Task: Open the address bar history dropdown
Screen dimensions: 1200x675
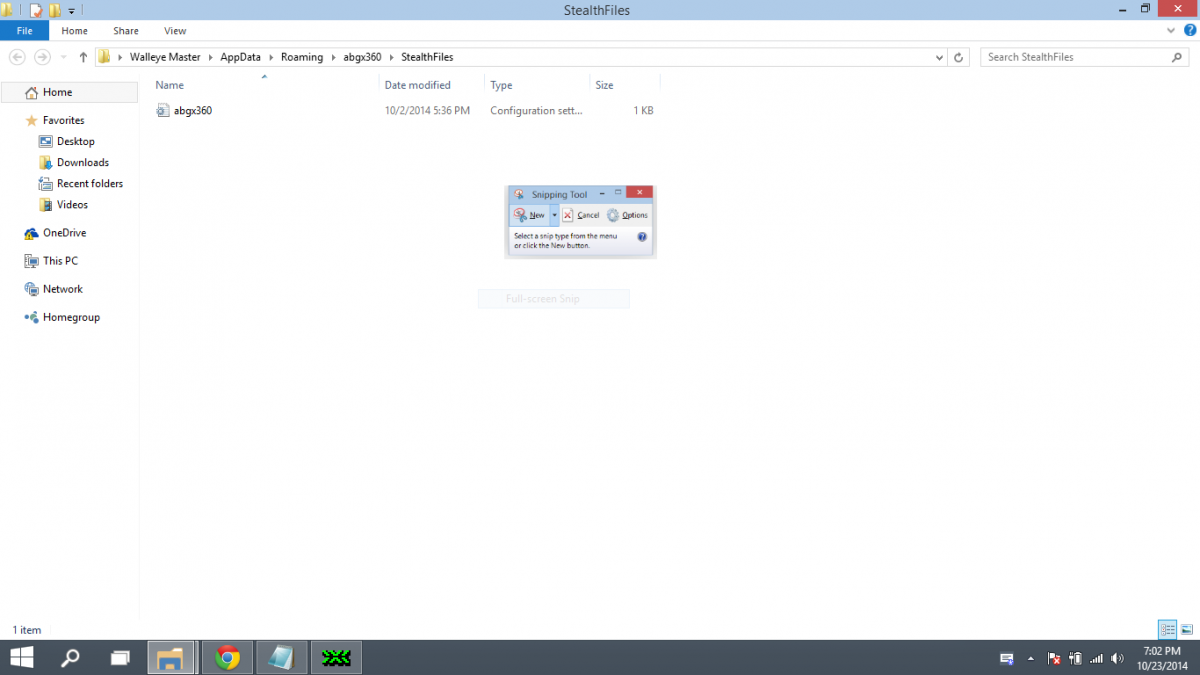Action: click(939, 57)
